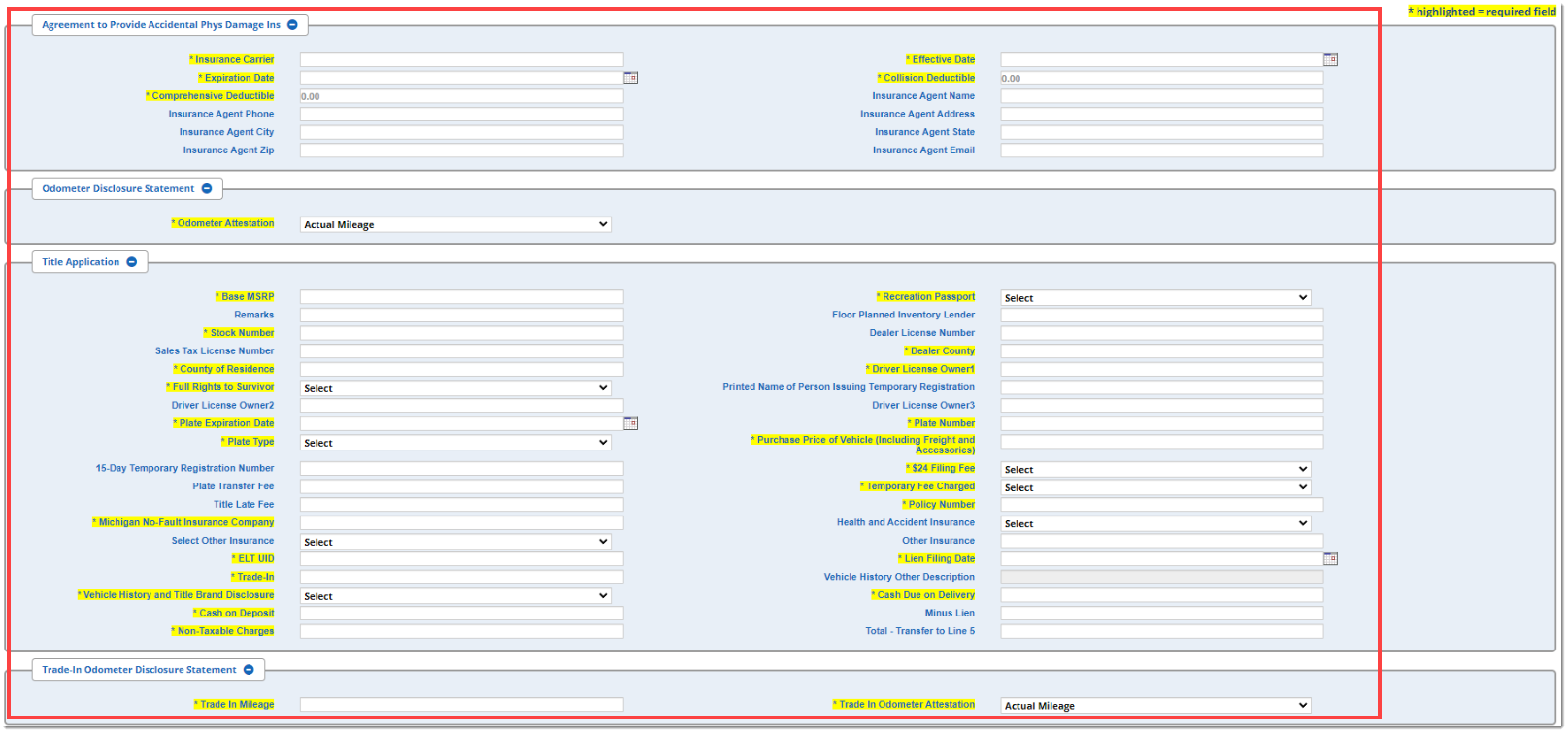
Task: Click the County of Residence field
Action: (x=461, y=370)
